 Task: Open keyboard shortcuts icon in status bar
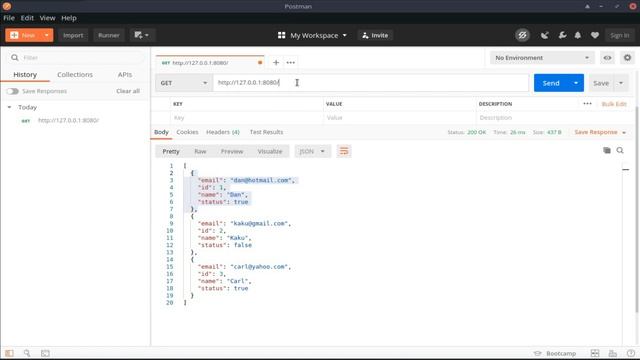click(612, 353)
